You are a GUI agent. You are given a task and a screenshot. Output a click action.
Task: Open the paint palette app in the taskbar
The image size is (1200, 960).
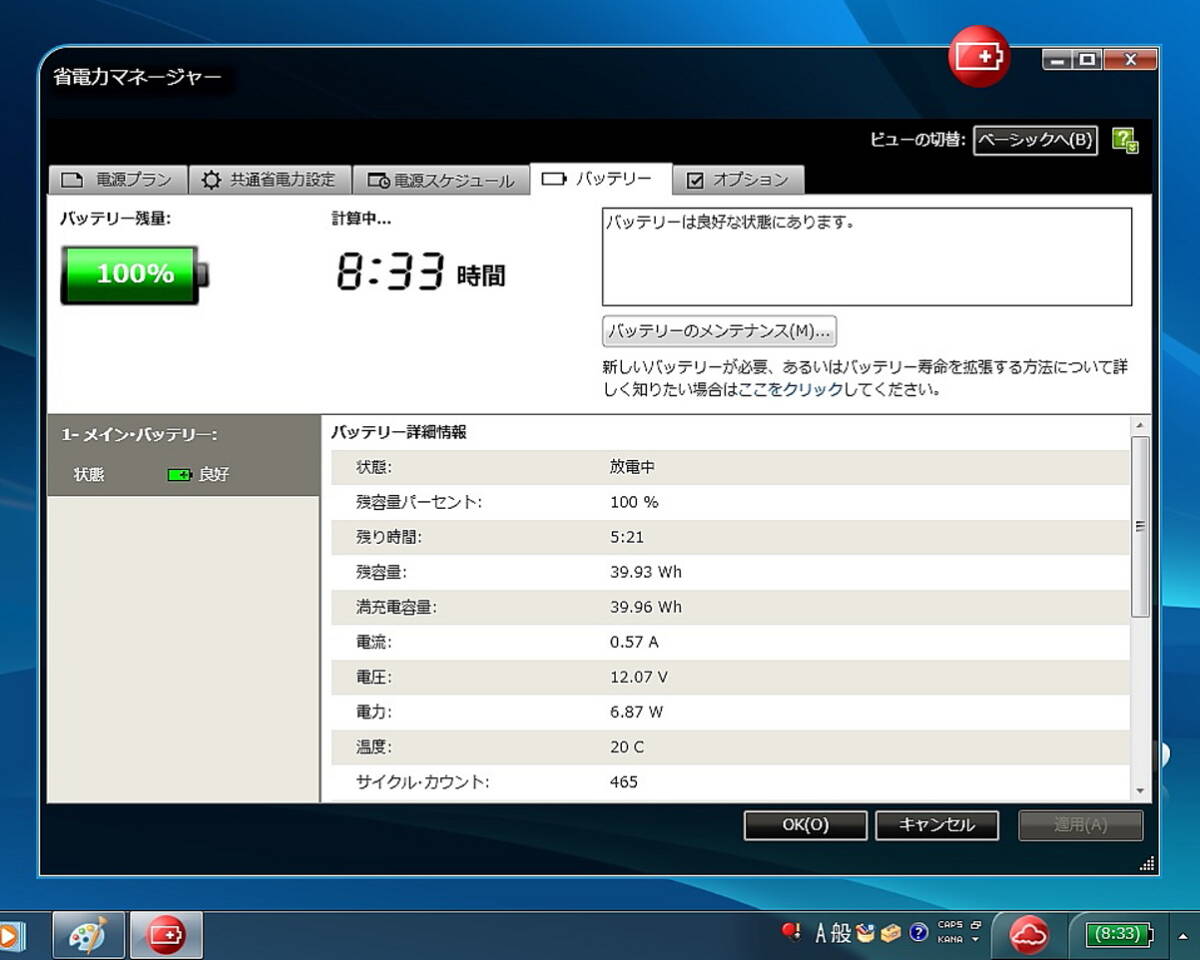88,935
